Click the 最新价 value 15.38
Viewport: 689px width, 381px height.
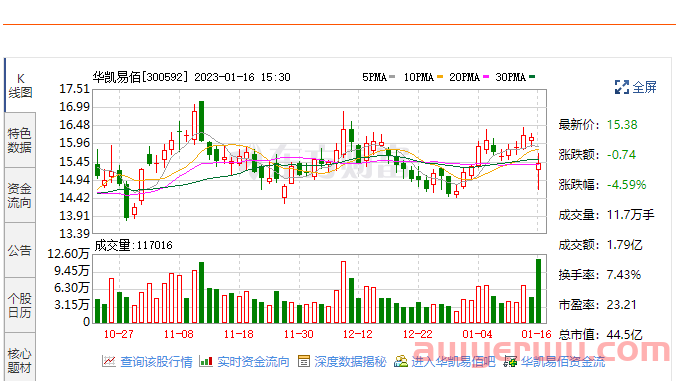622,125
